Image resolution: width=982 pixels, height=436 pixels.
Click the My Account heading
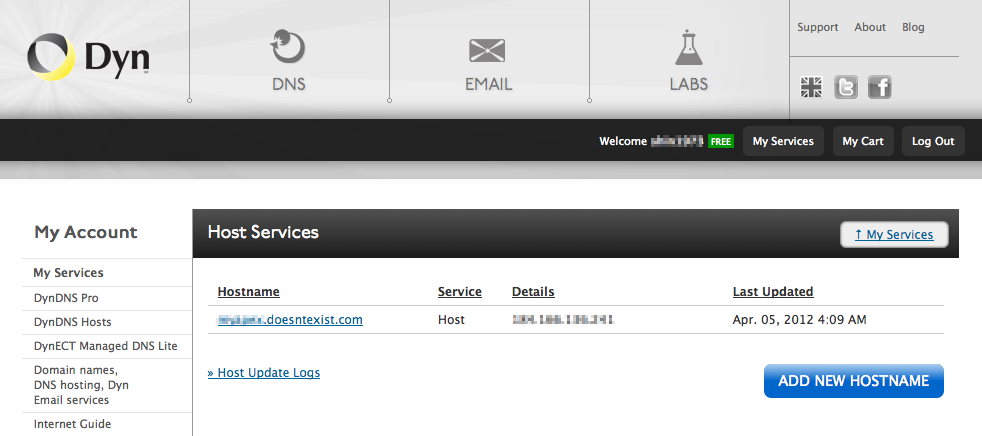[x=86, y=232]
